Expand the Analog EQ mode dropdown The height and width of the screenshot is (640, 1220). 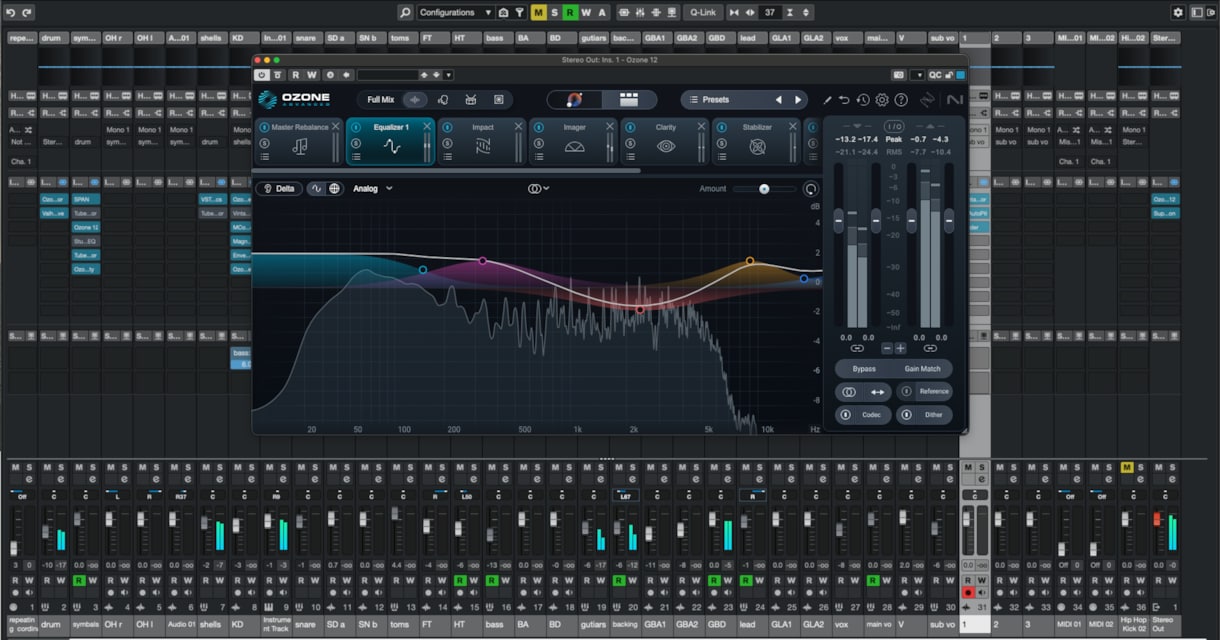pyautogui.click(x=373, y=188)
